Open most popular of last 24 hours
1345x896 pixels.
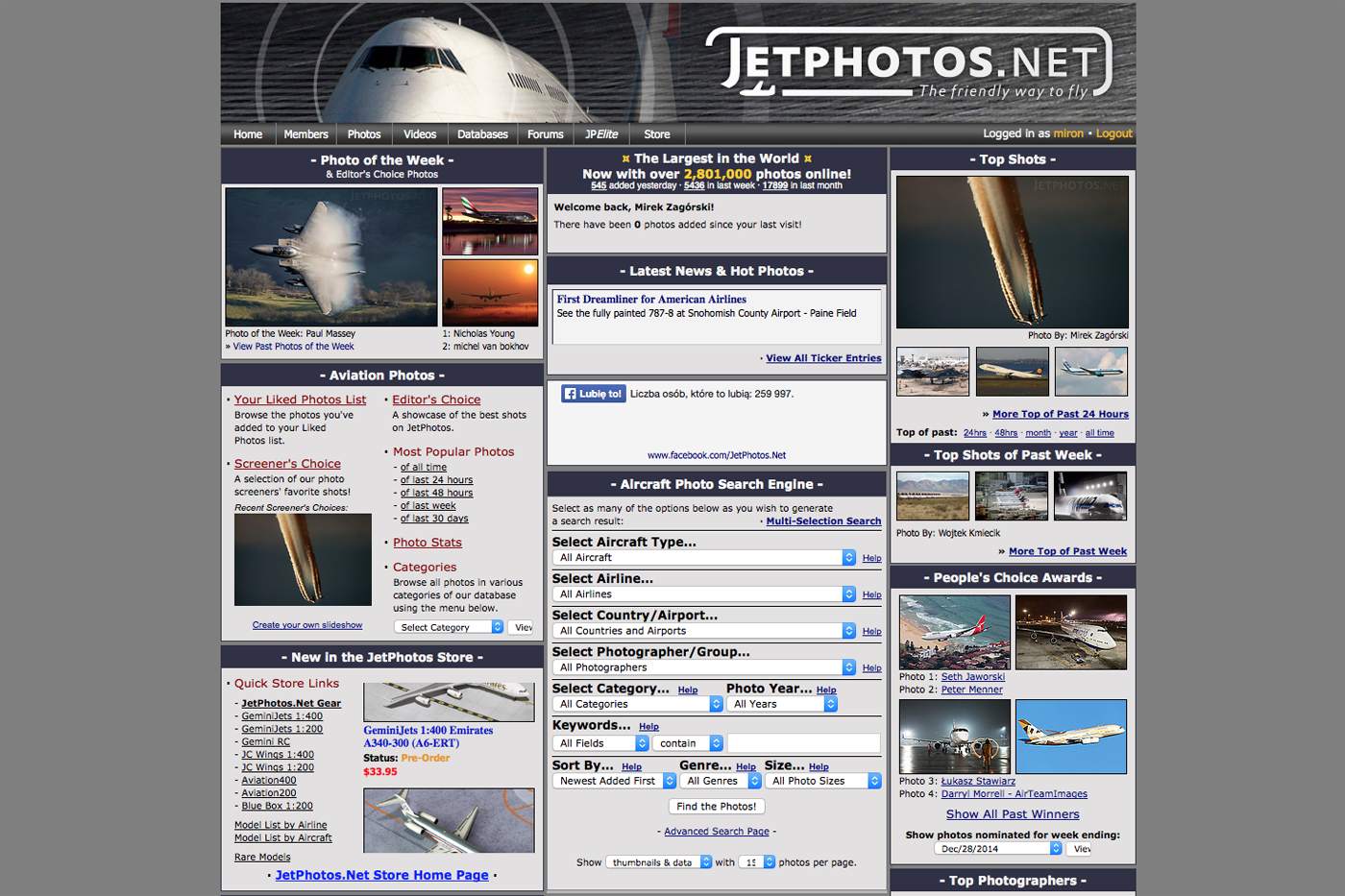tap(436, 479)
